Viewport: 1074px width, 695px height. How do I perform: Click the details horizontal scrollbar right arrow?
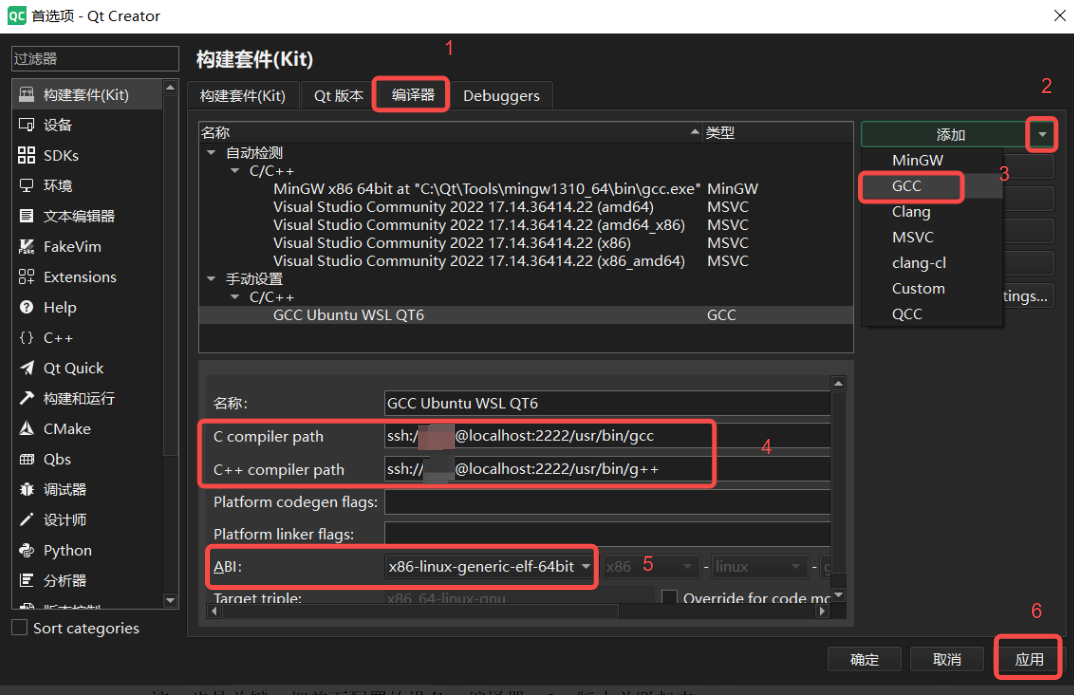(x=822, y=611)
